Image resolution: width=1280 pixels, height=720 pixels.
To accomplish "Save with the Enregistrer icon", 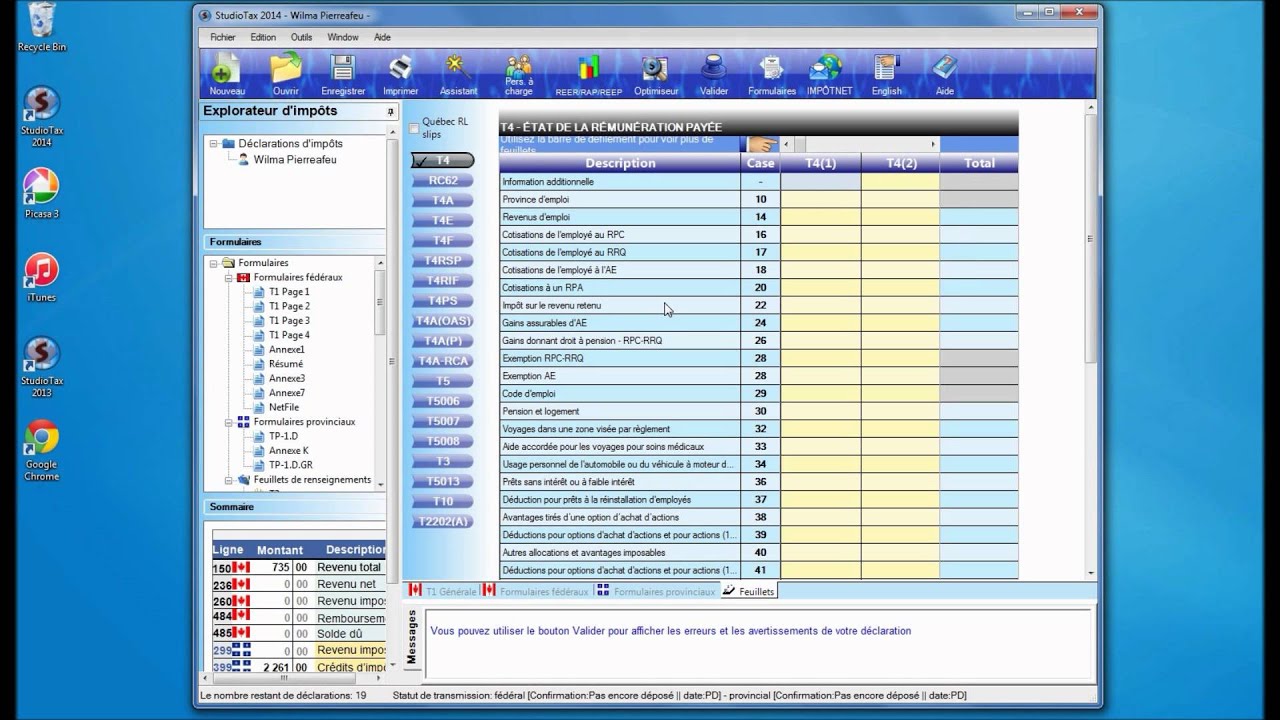I will click(x=343, y=74).
